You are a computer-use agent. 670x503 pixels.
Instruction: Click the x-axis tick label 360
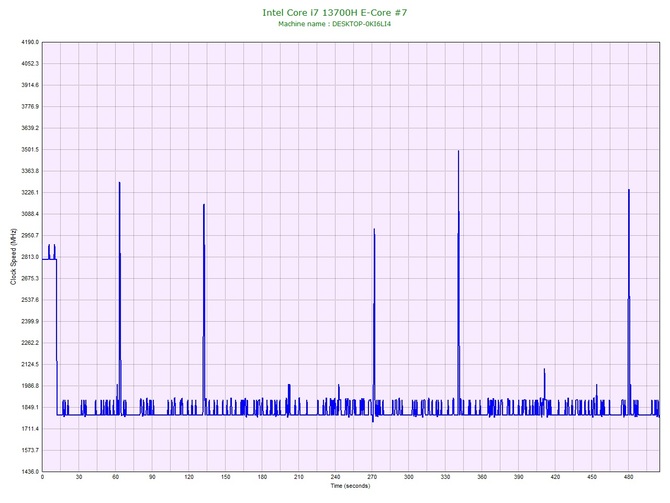[482, 477]
